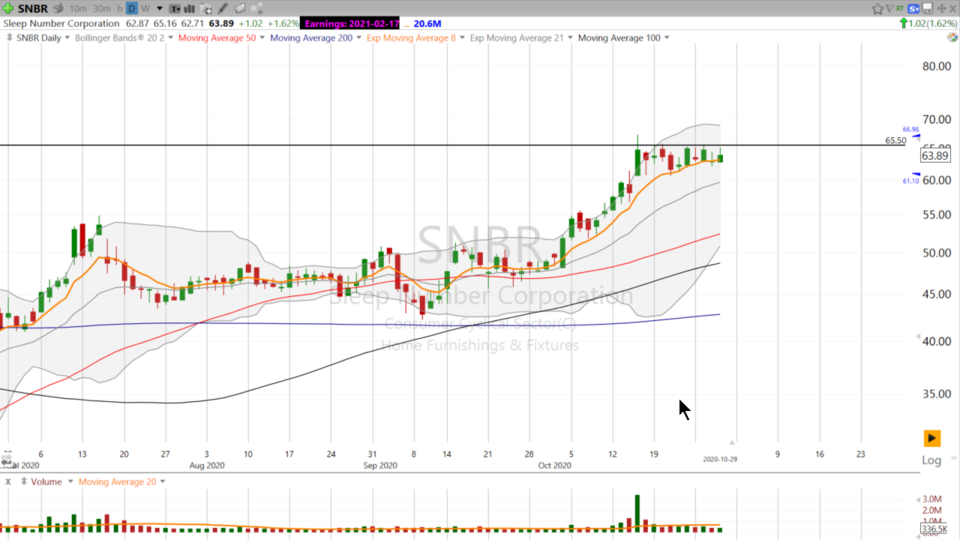Screen dimensions: 960x540
Task: Switch to the 10m timeframe
Action: pyautogui.click(x=78, y=9)
